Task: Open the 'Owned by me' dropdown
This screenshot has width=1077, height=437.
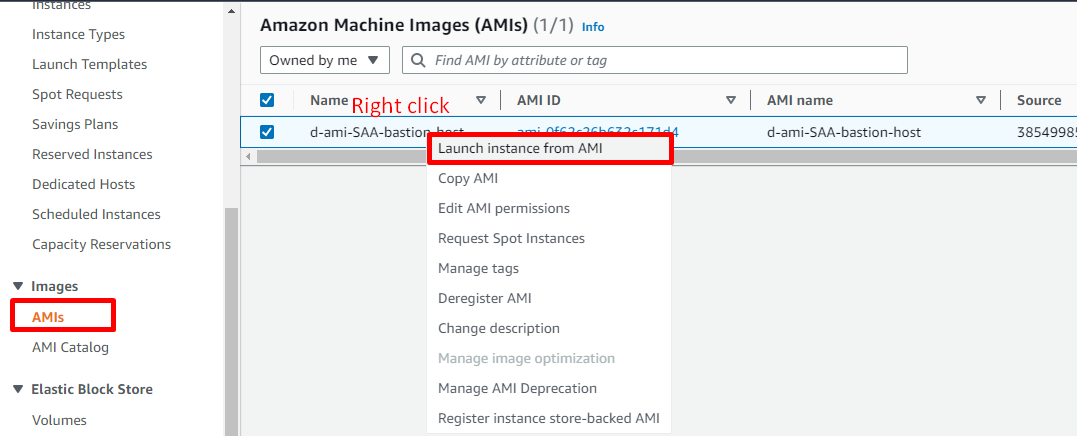Action: 324,60
